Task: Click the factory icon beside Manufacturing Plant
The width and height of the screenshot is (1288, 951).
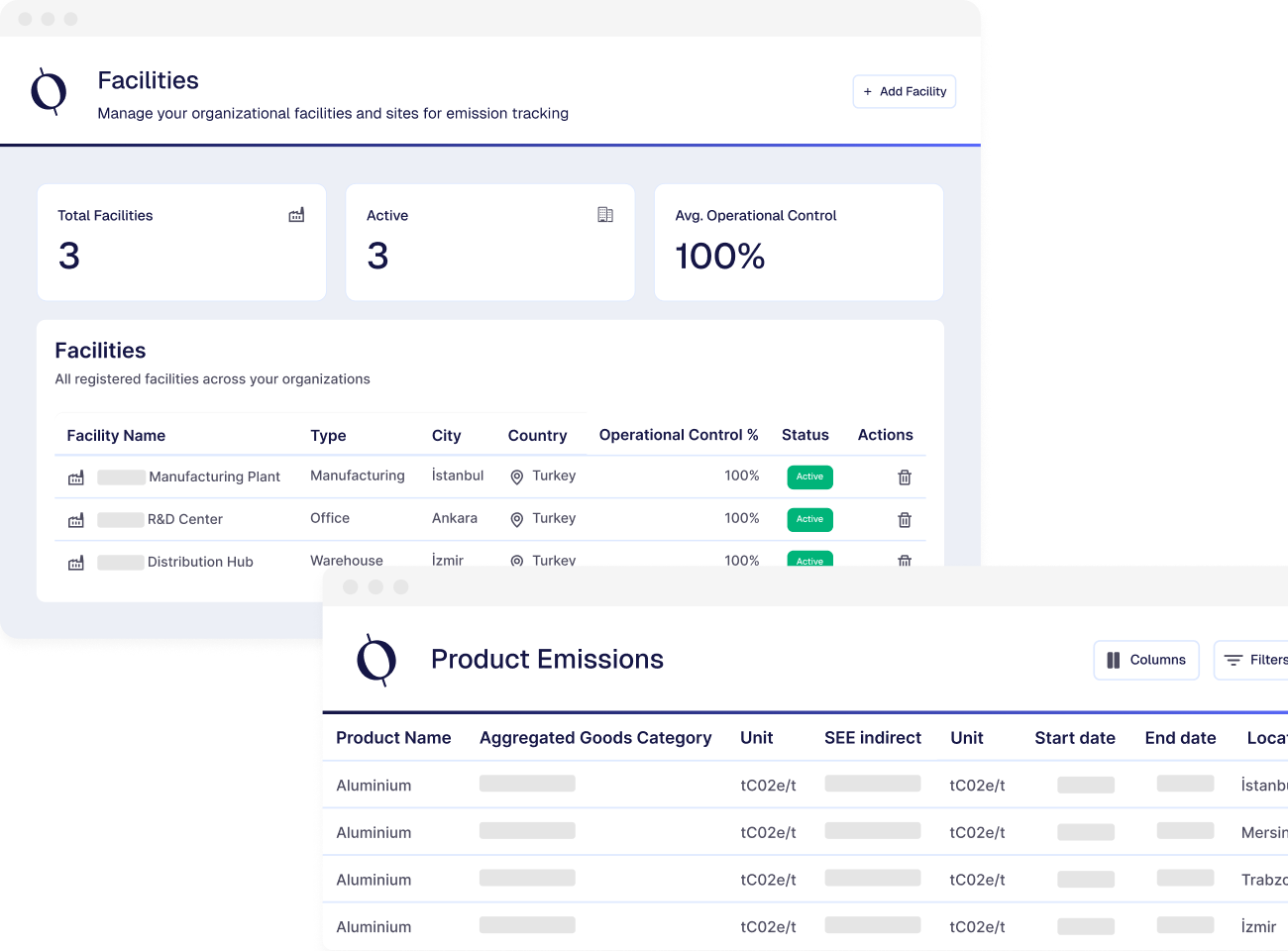Action: click(76, 477)
